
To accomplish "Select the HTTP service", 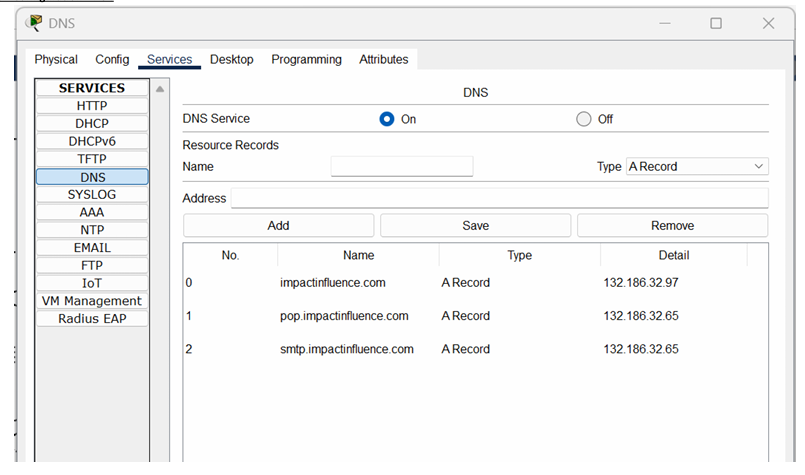I will (x=92, y=106).
